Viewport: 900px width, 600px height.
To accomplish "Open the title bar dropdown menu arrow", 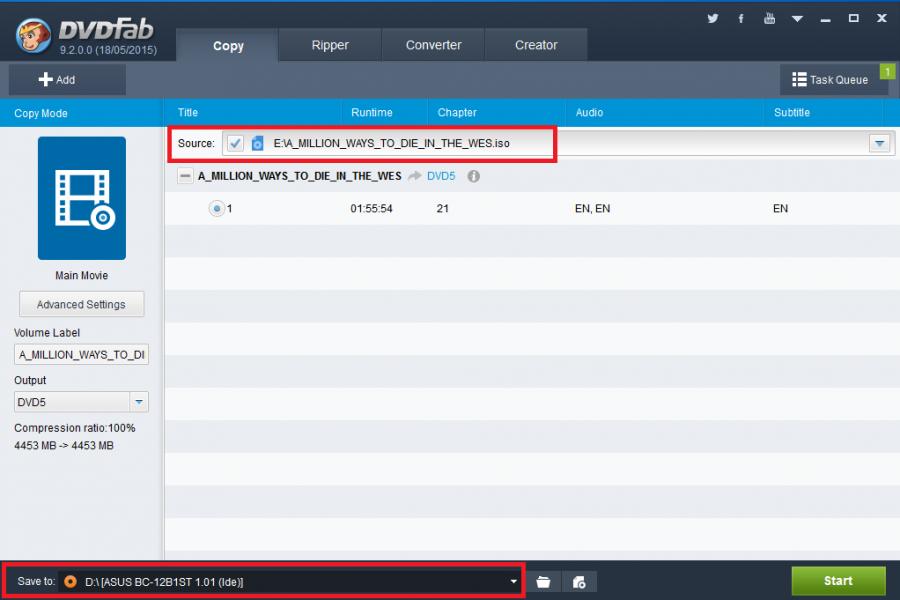I will [797, 19].
